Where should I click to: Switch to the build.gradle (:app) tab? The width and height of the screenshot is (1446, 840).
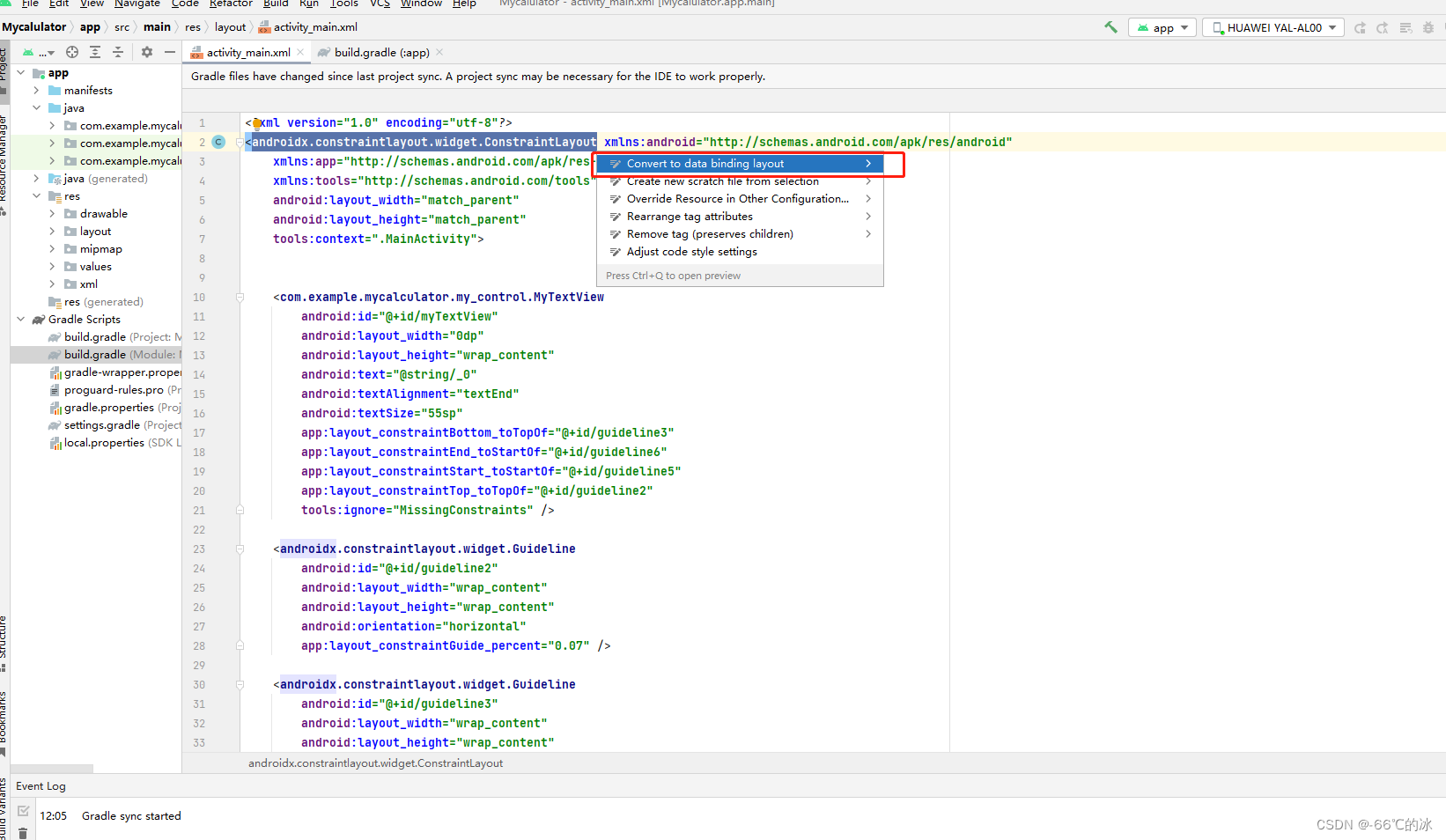point(379,52)
